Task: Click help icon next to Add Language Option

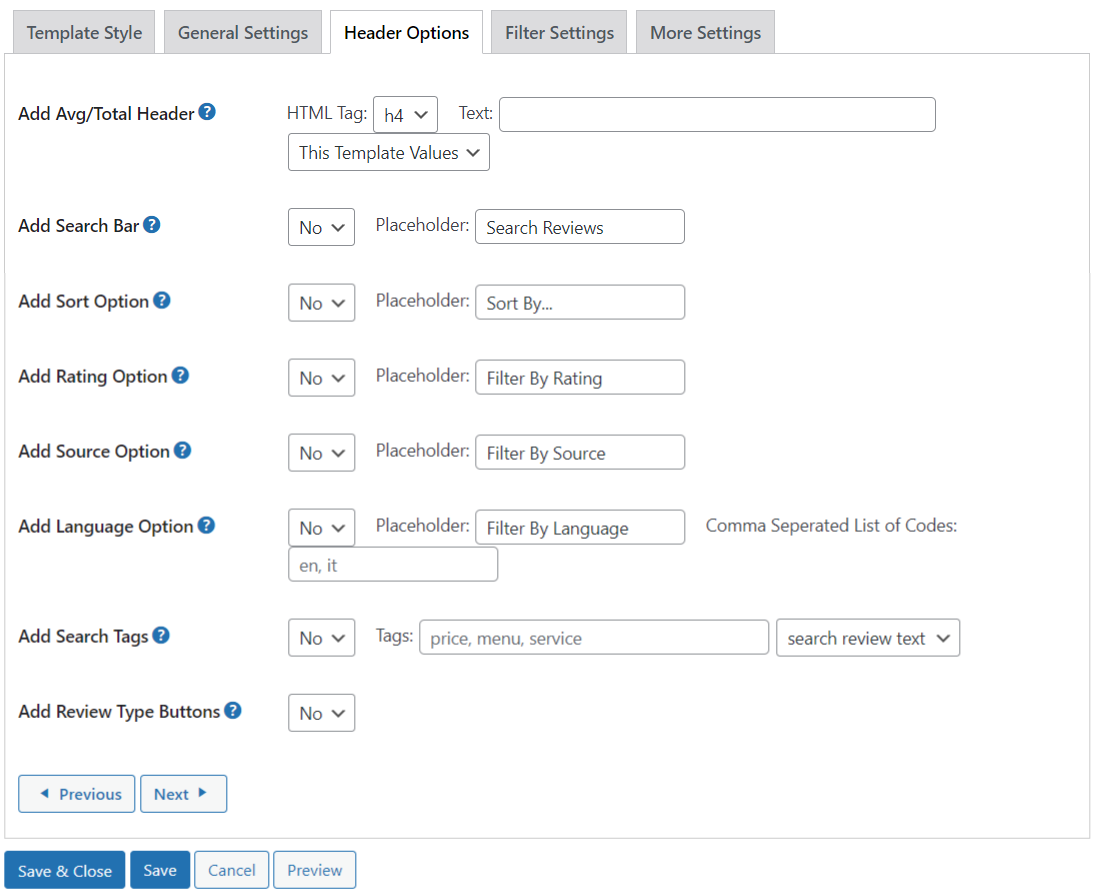Action: (206, 525)
